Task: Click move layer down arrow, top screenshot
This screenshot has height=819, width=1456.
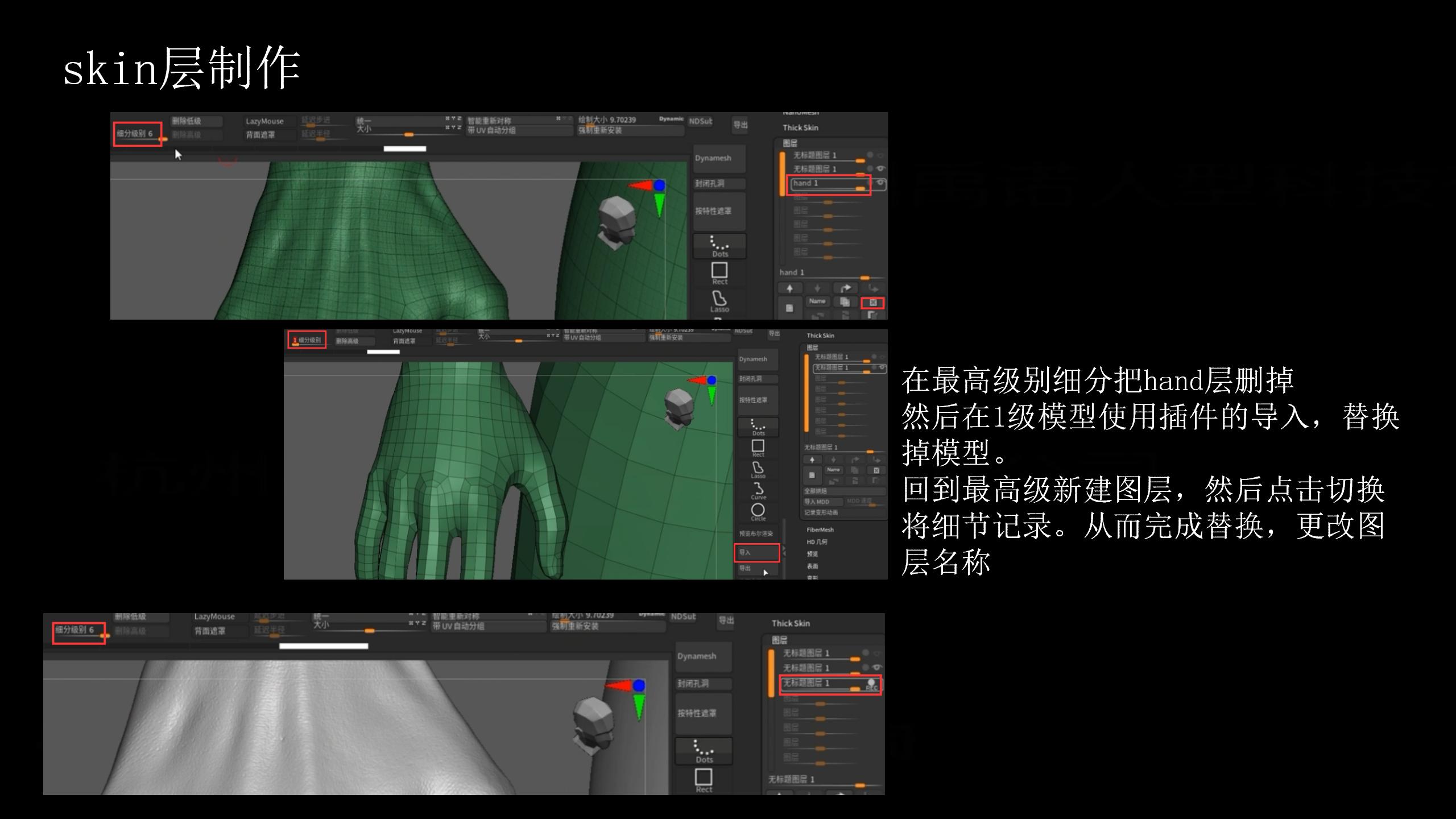Action: click(817, 288)
